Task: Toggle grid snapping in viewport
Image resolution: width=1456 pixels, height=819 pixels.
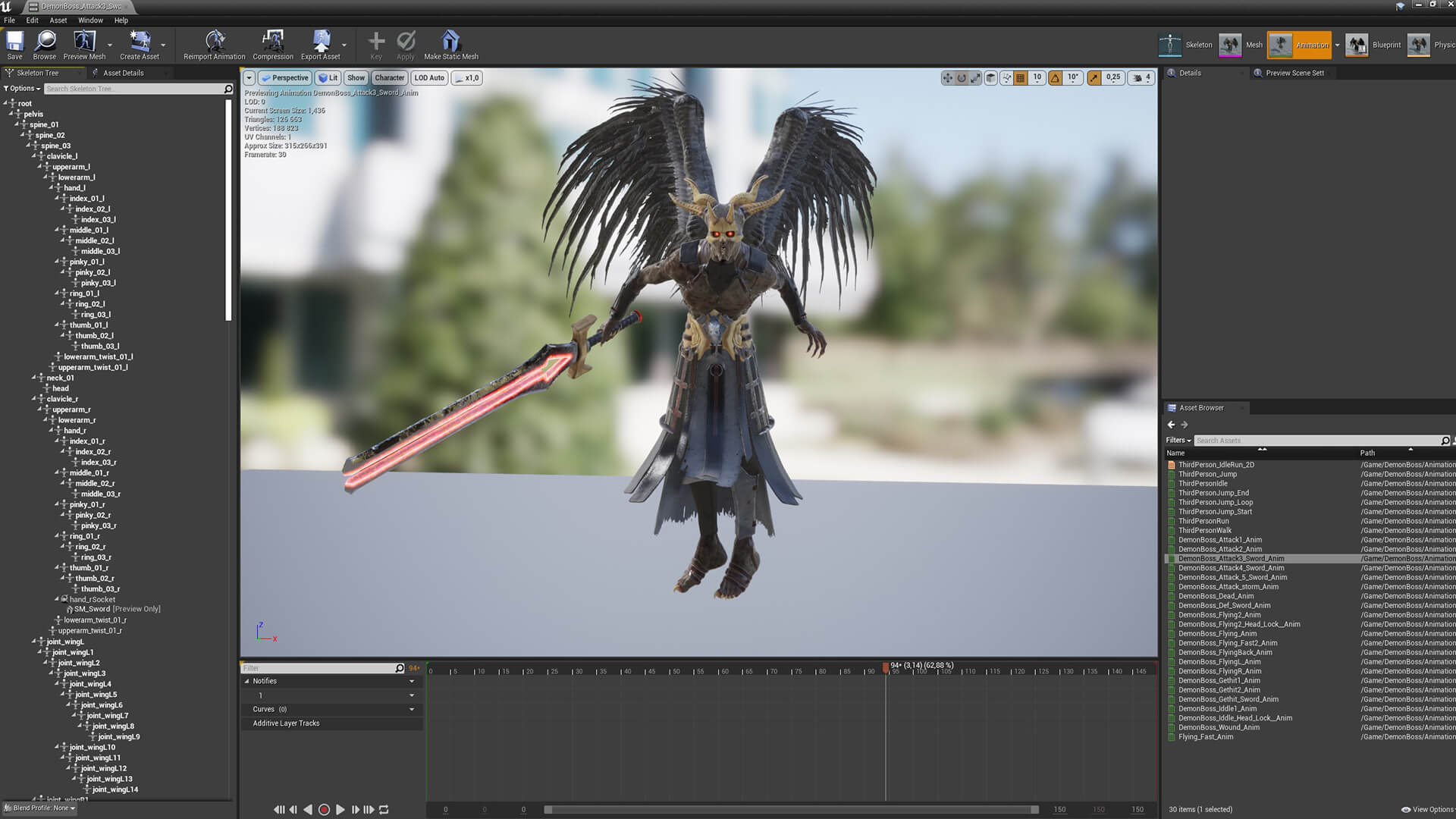Action: [1021, 78]
